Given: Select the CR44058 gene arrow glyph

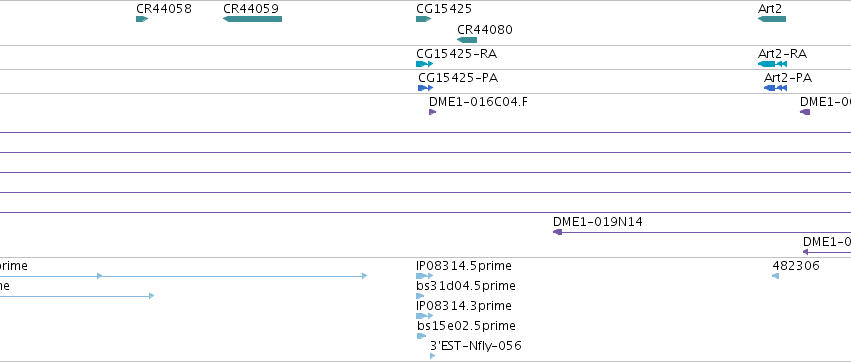Looking at the screenshot, I should pyautogui.click(x=142, y=19).
